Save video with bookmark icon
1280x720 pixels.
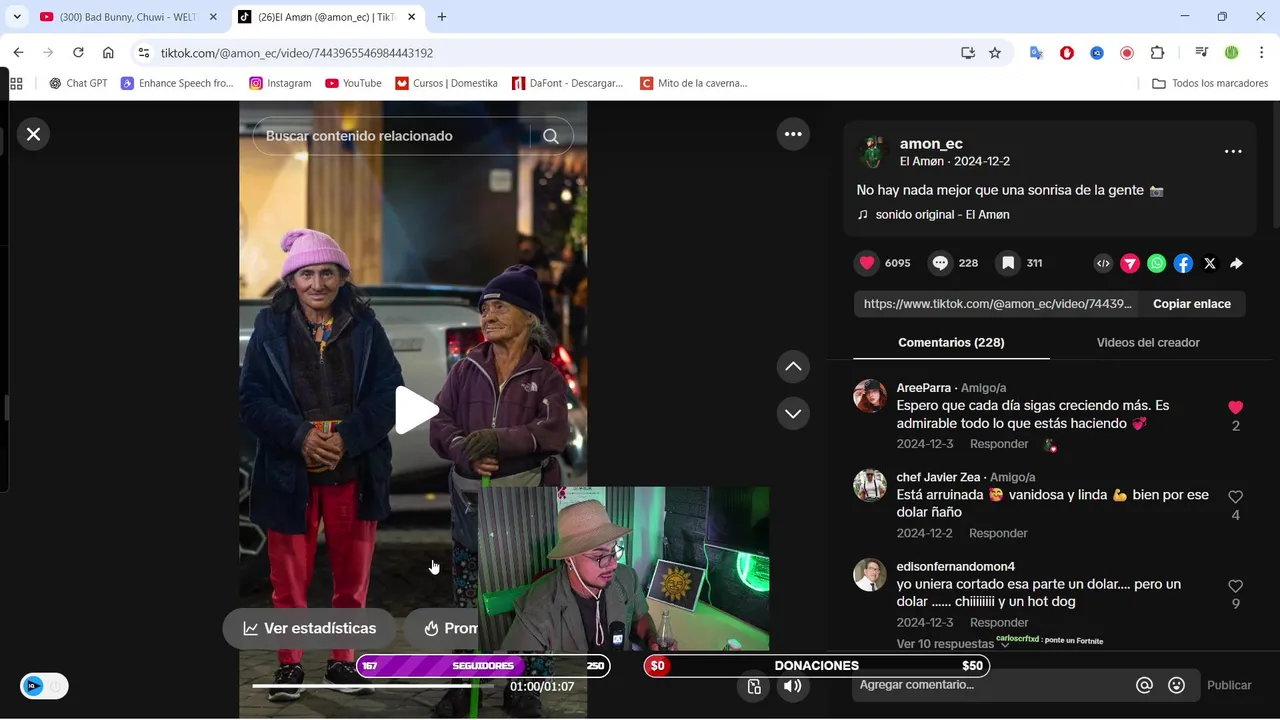point(1008,263)
